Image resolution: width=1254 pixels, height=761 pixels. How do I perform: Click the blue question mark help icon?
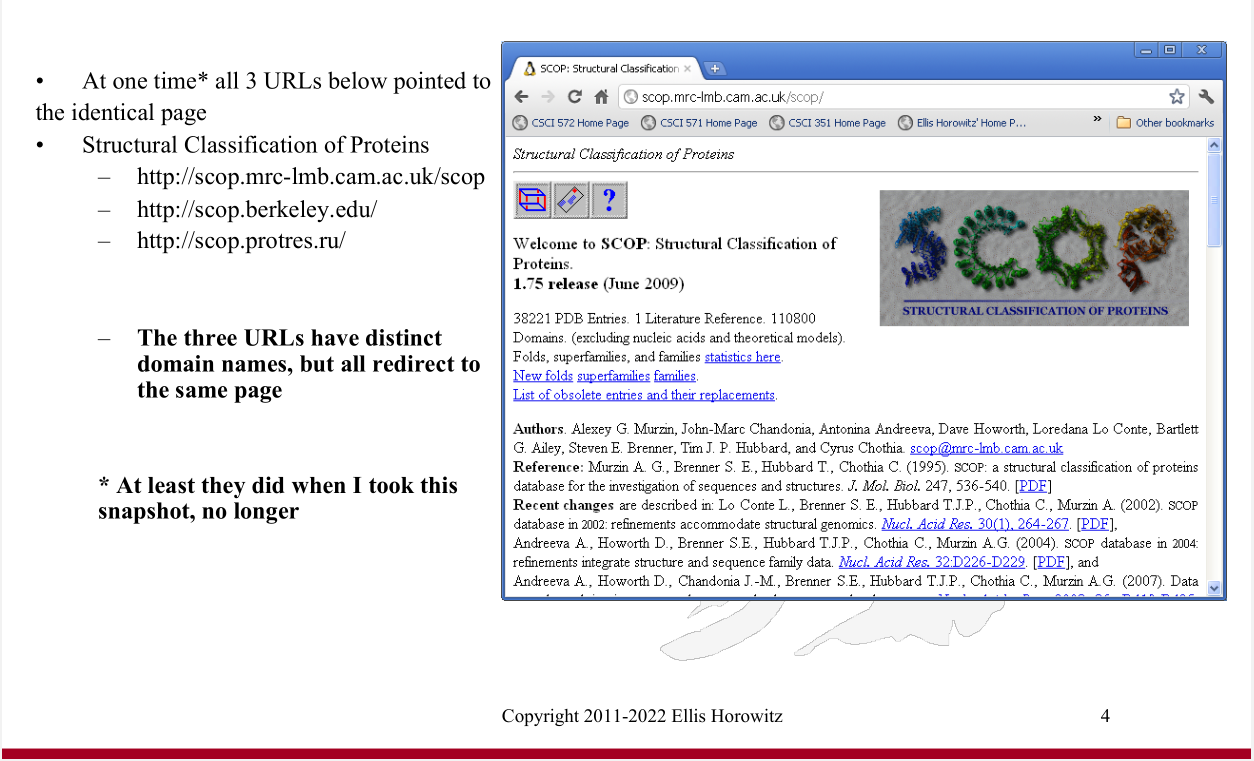[x=608, y=201]
